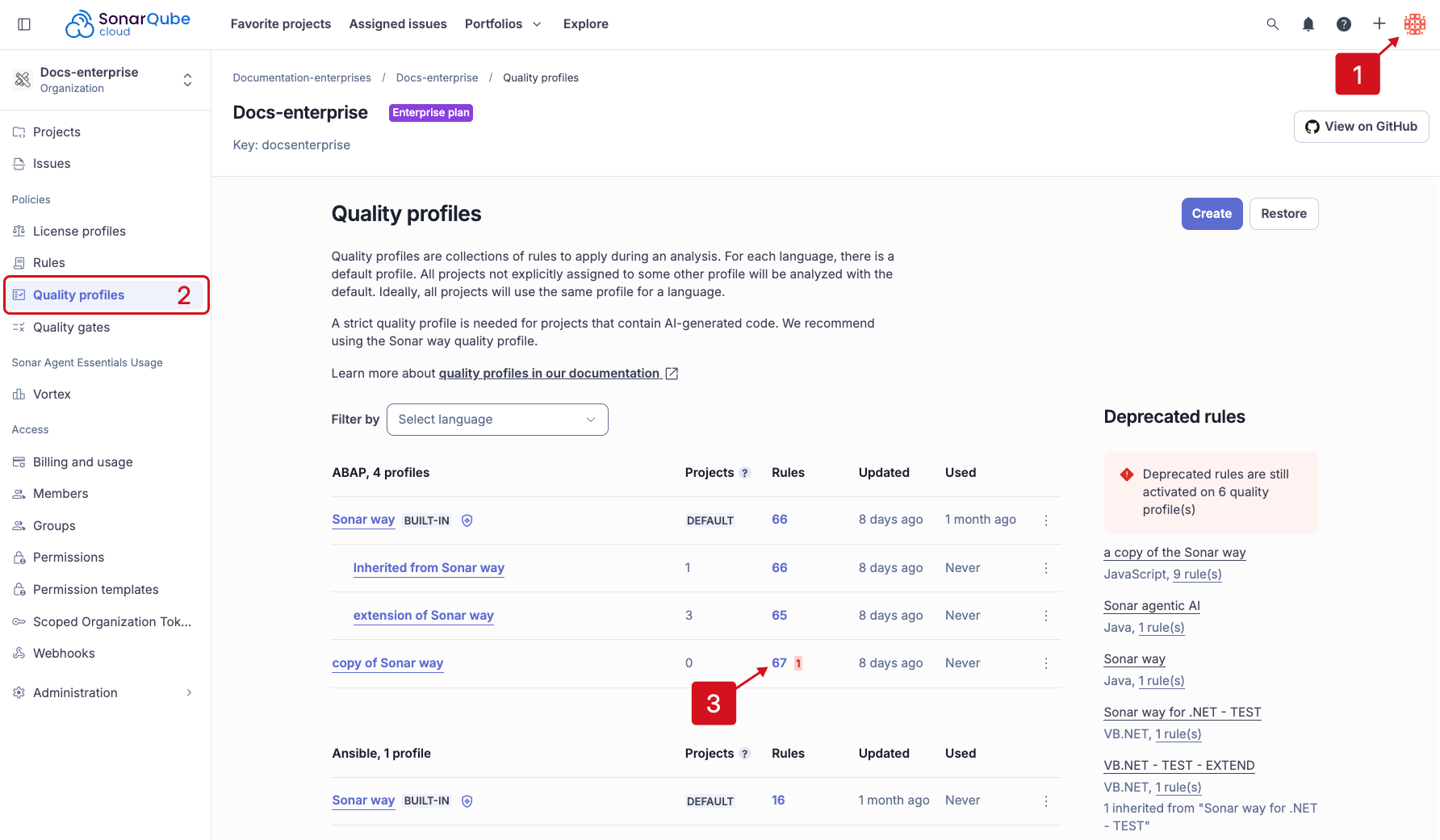
Task: Open the Sonar agentic AI deprecated profile
Action: [1152, 606]
